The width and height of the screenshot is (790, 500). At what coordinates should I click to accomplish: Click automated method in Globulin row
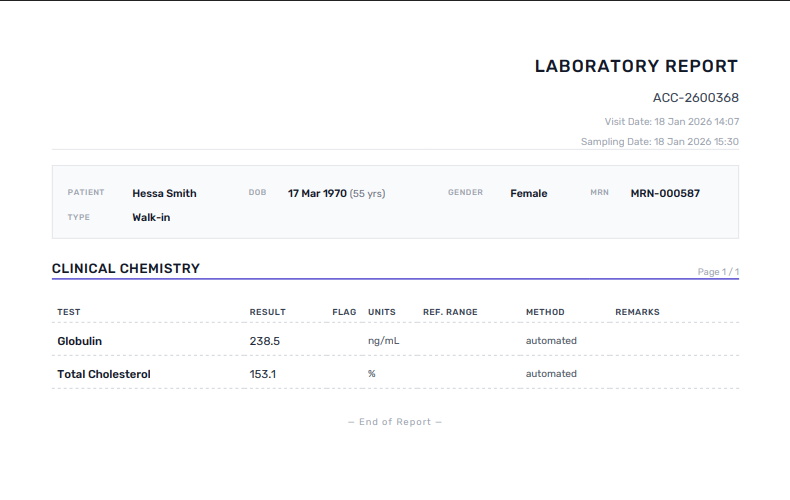[x=551, y=341]
